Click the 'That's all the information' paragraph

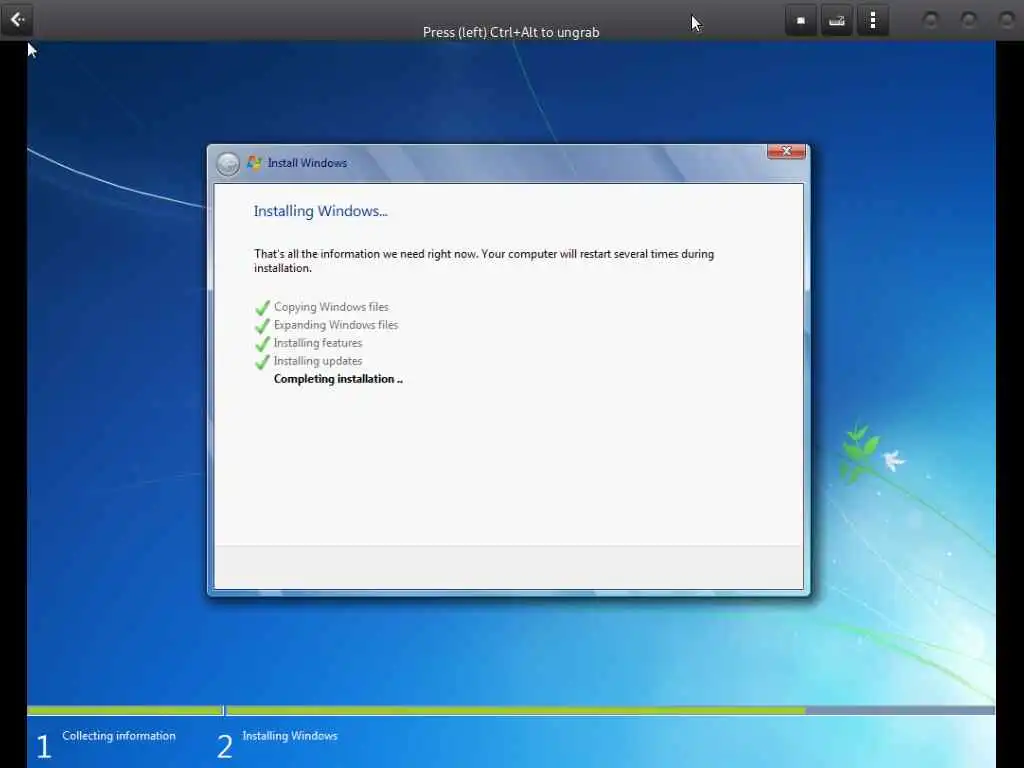(484, 261)
